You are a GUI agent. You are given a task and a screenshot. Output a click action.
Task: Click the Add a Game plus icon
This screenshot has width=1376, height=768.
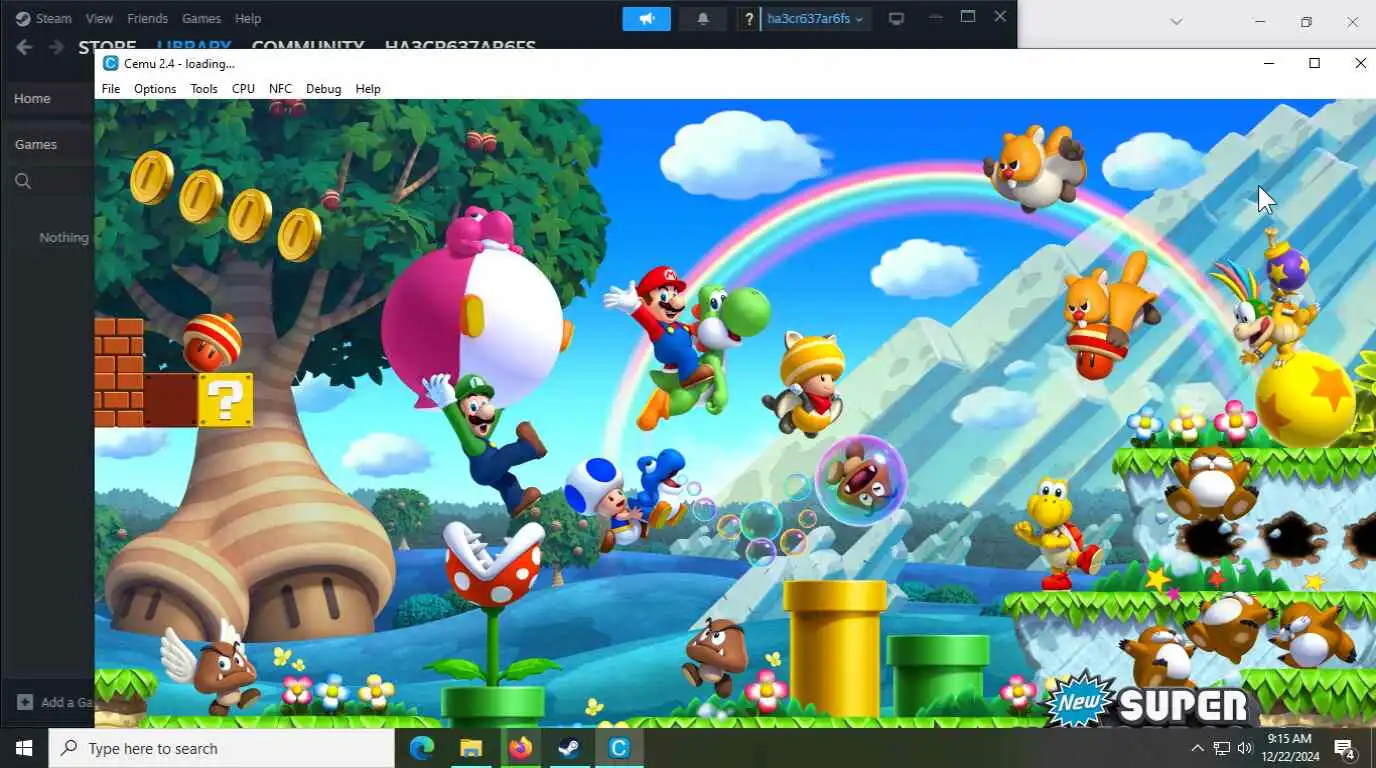point(25,702)
